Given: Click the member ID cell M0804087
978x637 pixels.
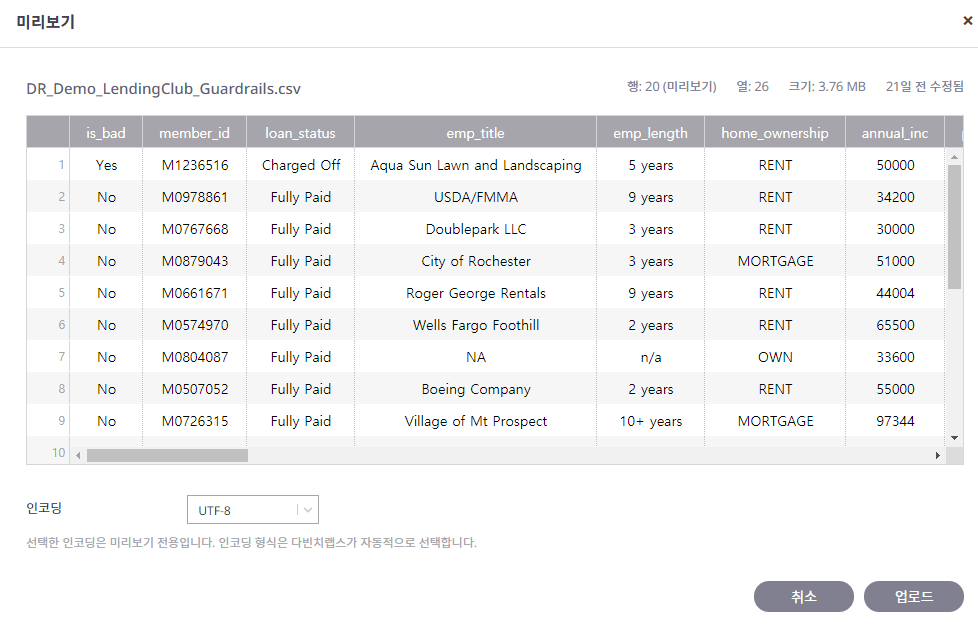Looking at the screenshot, I should pos(195,357).
